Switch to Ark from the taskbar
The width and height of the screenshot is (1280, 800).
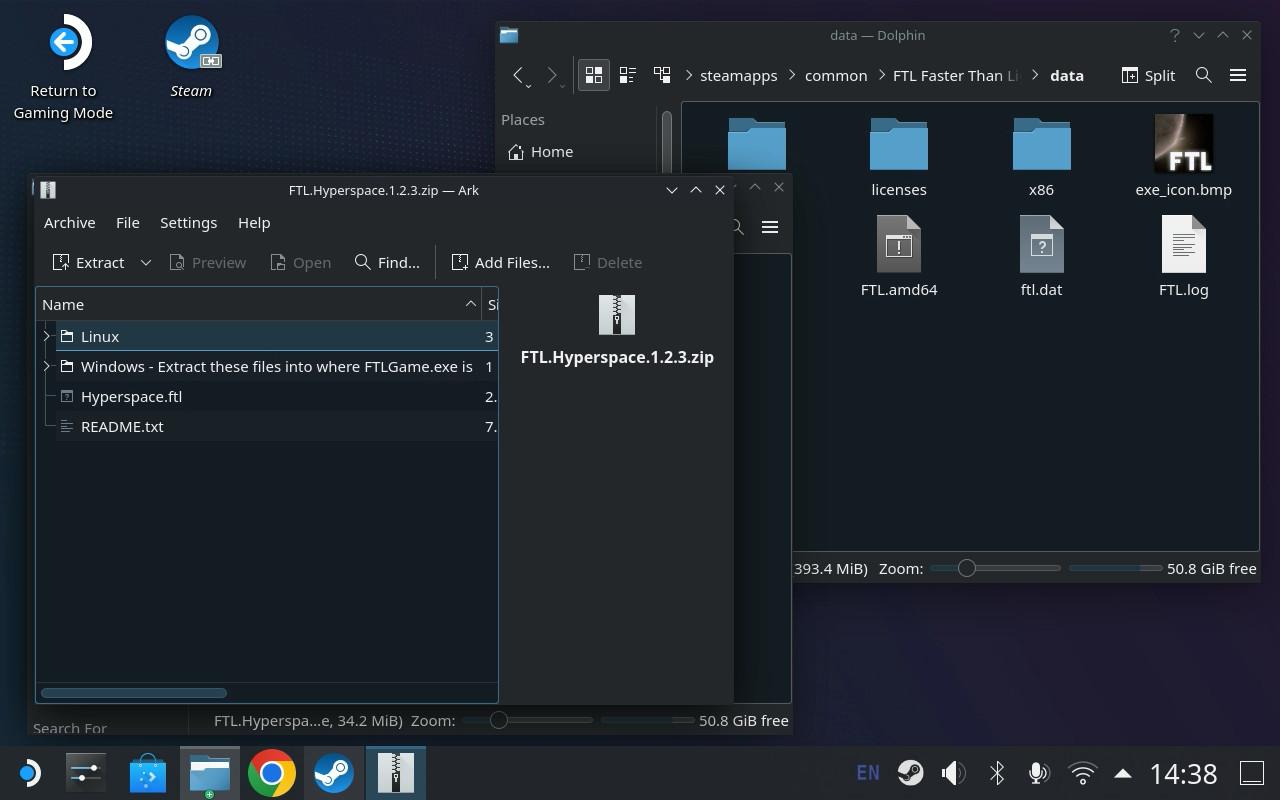tap(395, 773)
